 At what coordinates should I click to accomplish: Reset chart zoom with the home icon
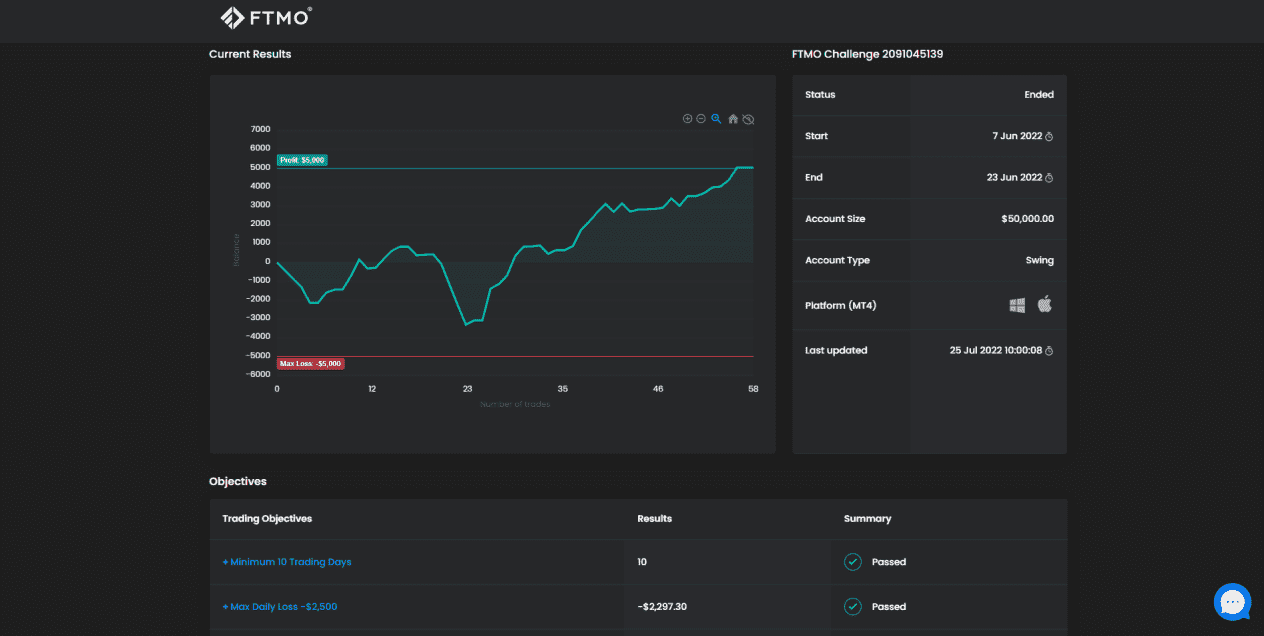(733, 119)
